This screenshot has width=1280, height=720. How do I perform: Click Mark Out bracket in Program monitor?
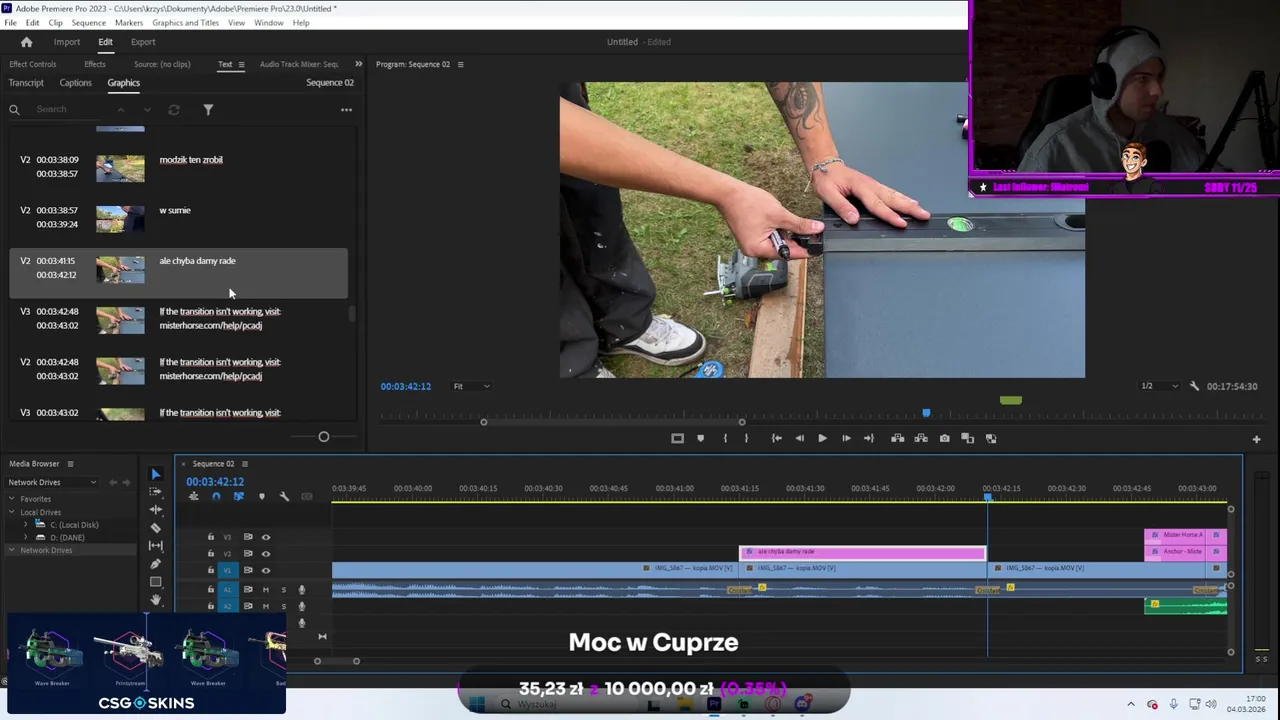[746, 438]
